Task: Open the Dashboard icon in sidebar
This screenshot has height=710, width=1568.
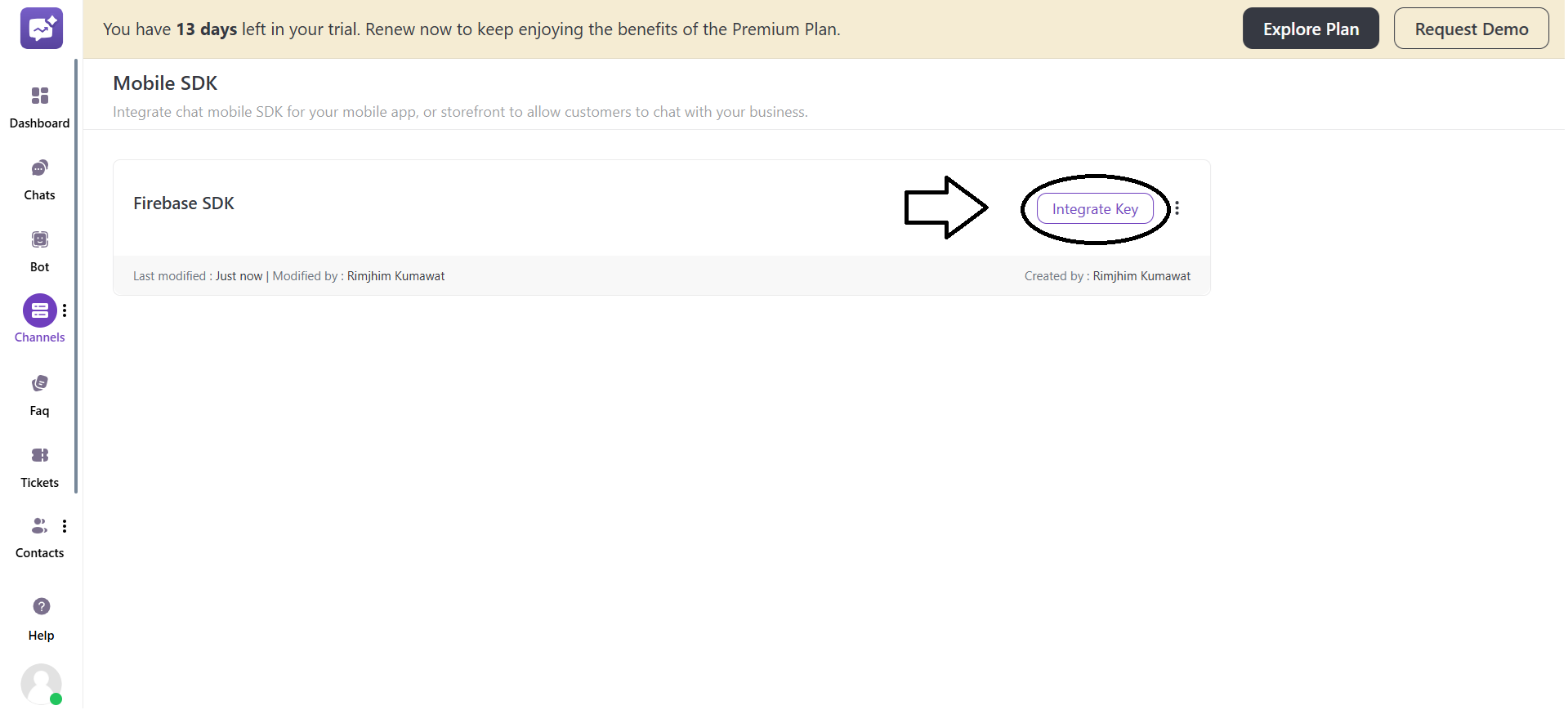Action: point(40,96)
